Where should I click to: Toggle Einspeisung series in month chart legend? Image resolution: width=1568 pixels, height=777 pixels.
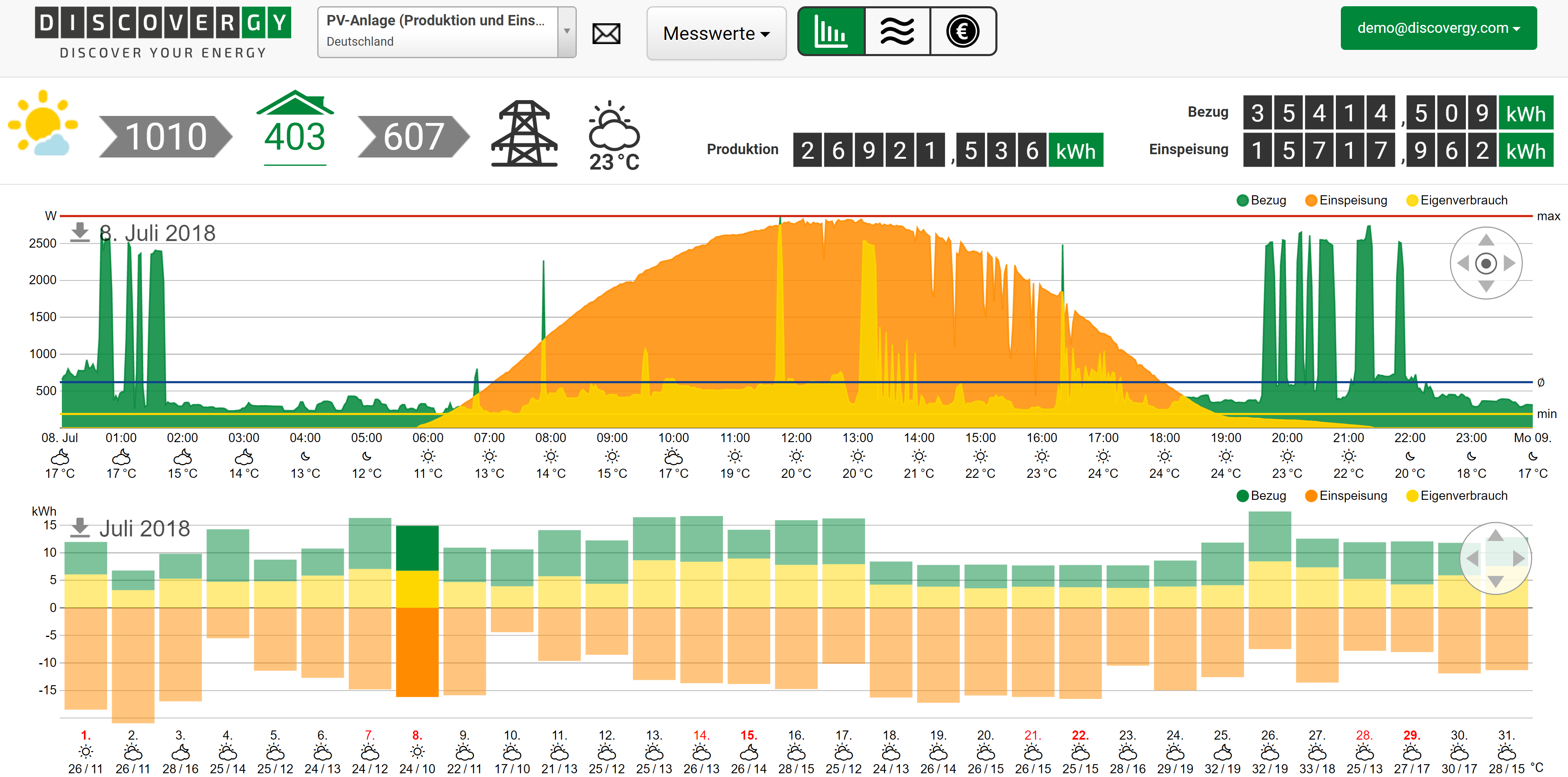coord(1346,496)
